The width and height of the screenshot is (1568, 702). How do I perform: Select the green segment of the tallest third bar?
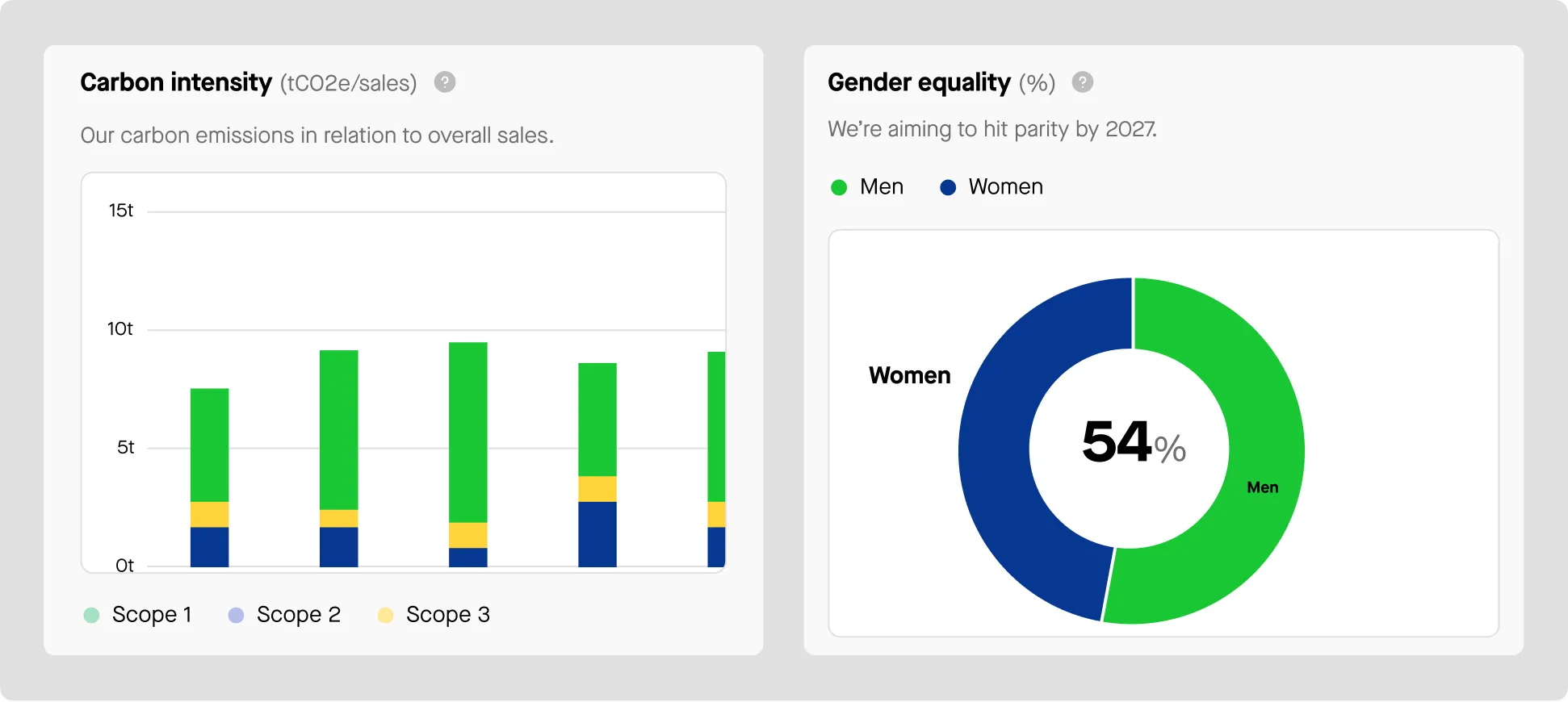tap(467, 432)
